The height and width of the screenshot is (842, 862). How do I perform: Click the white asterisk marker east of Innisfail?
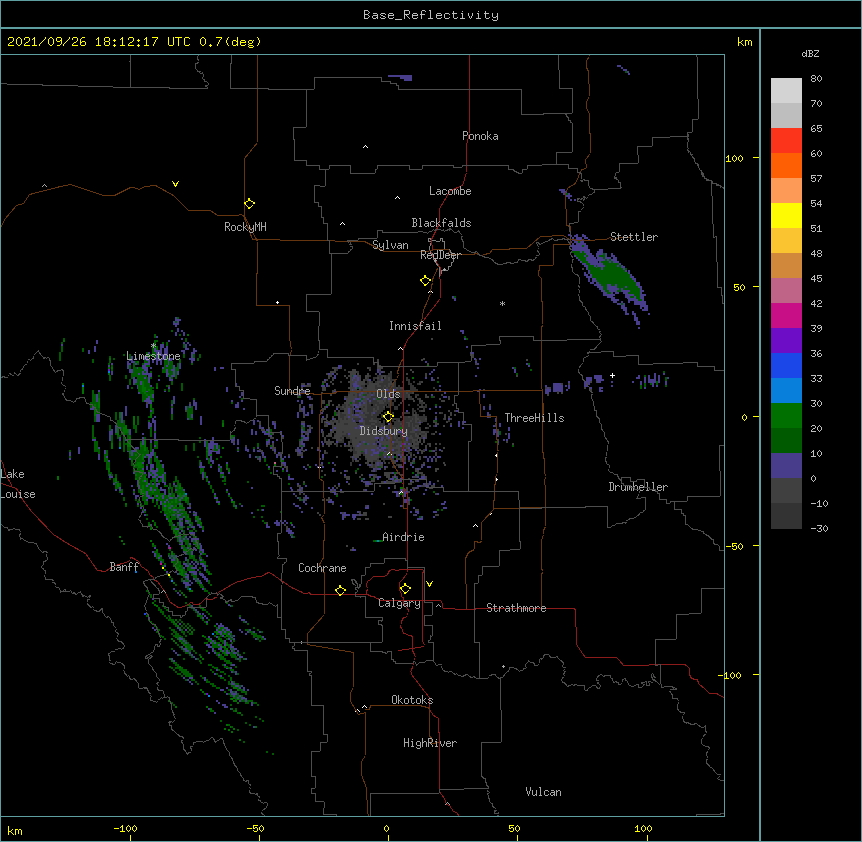point(502,303)
